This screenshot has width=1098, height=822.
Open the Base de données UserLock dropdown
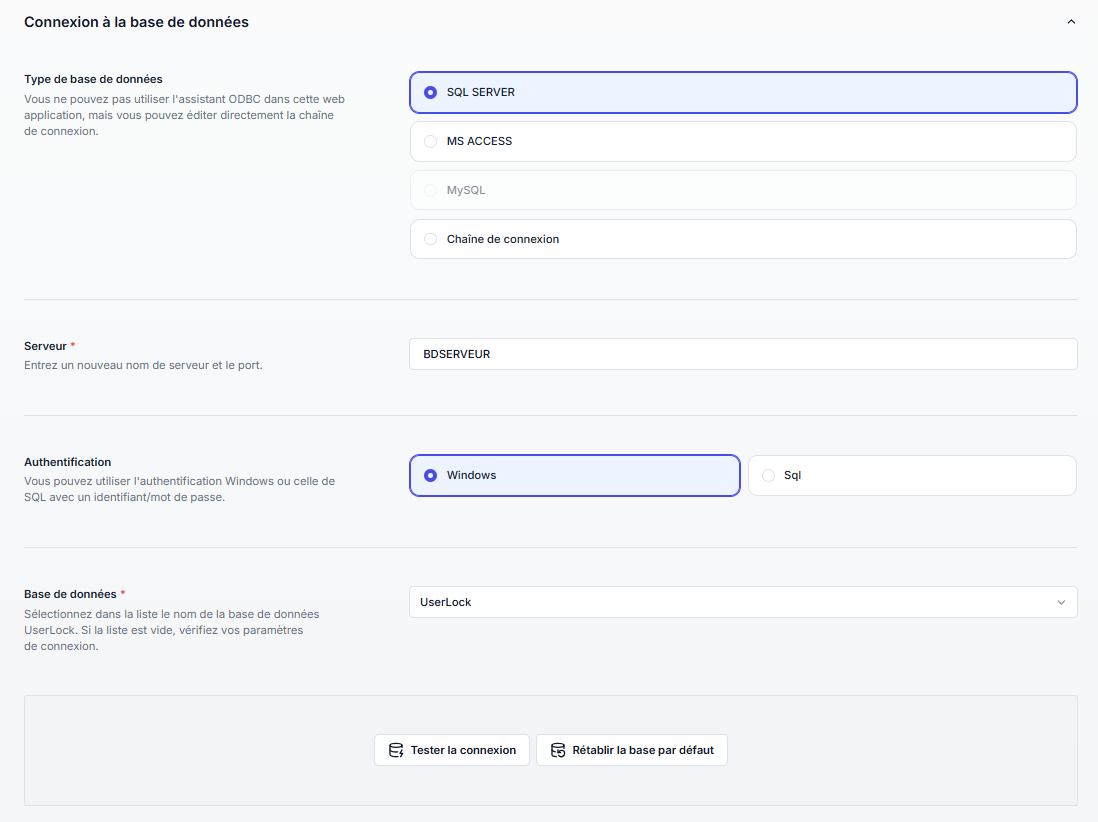tap(742, 602)
